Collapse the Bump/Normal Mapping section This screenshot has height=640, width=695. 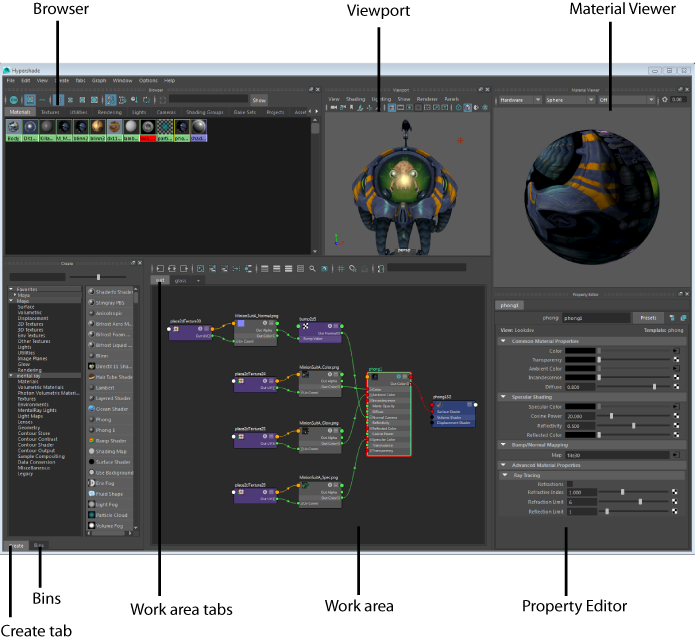point(503,444)
